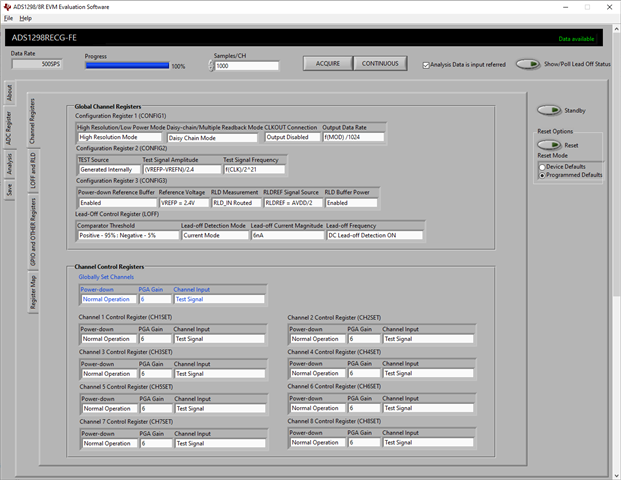Open Comparator Threshold dropdown
The width and height of the screenshot is (621, 480).
point(128,235)
